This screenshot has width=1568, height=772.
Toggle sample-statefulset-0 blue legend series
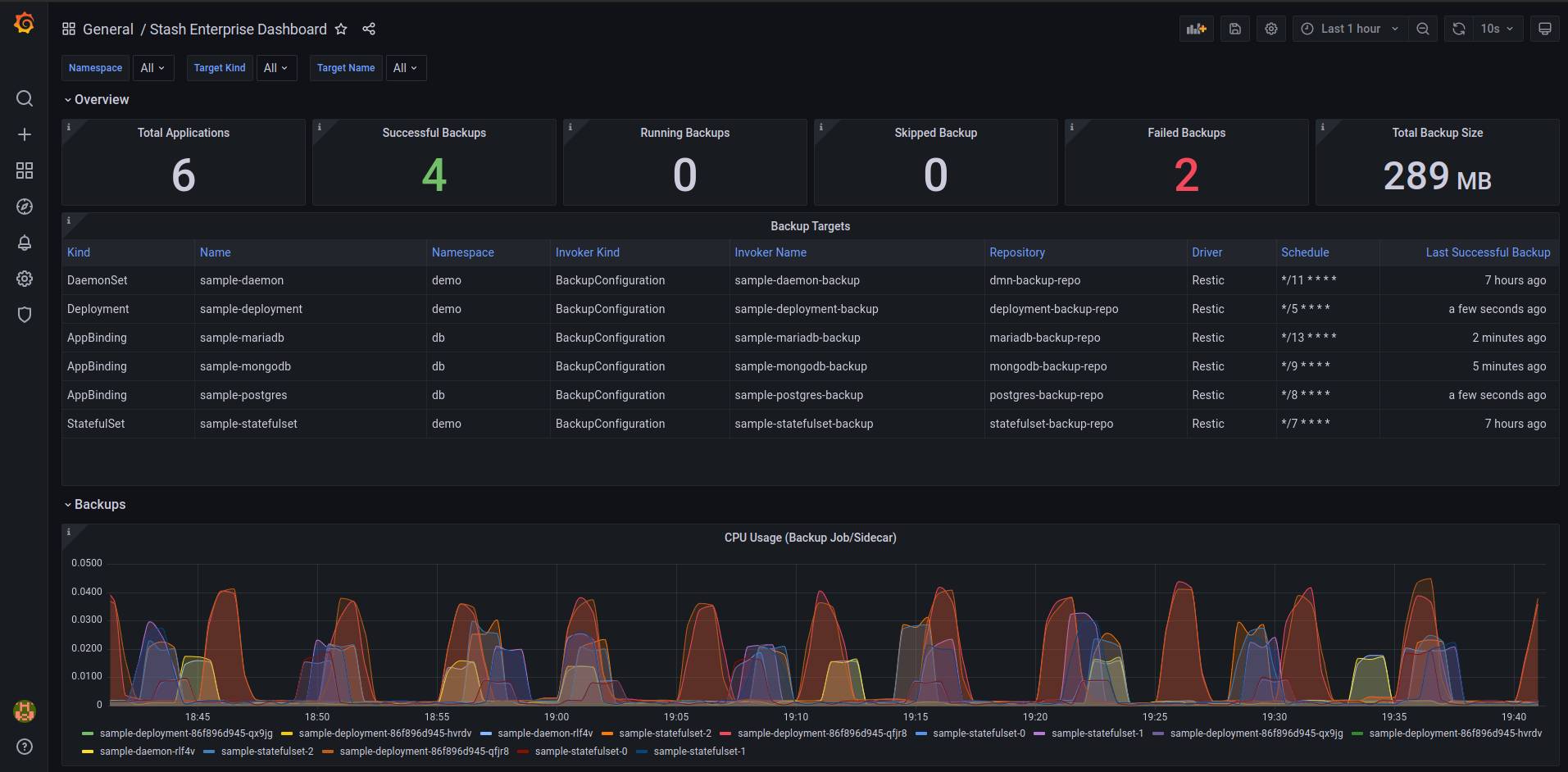click(x=978, y=733)
